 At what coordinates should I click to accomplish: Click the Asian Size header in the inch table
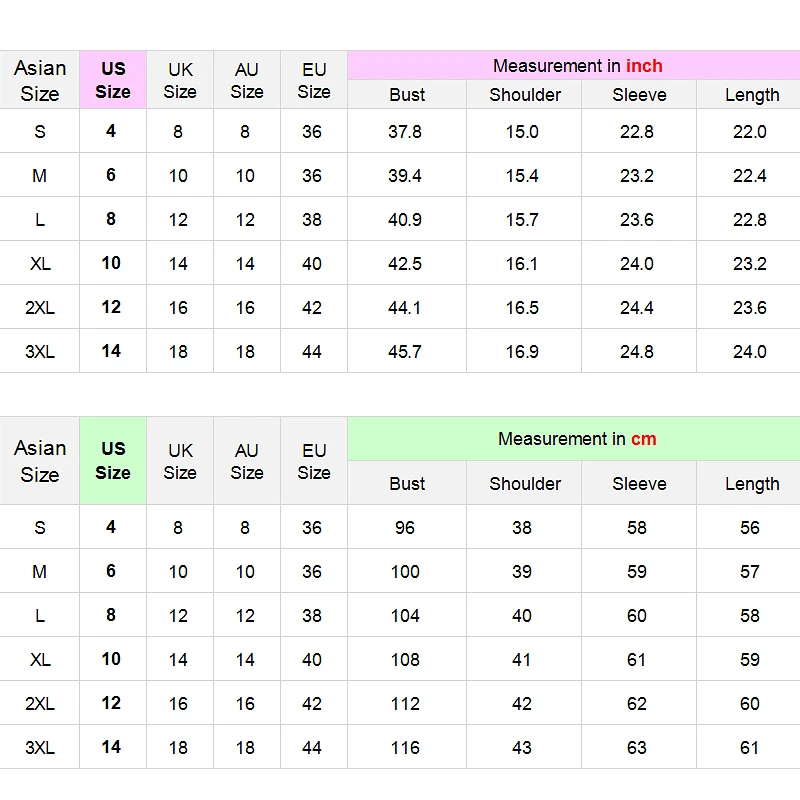click(x=39, y=80)
